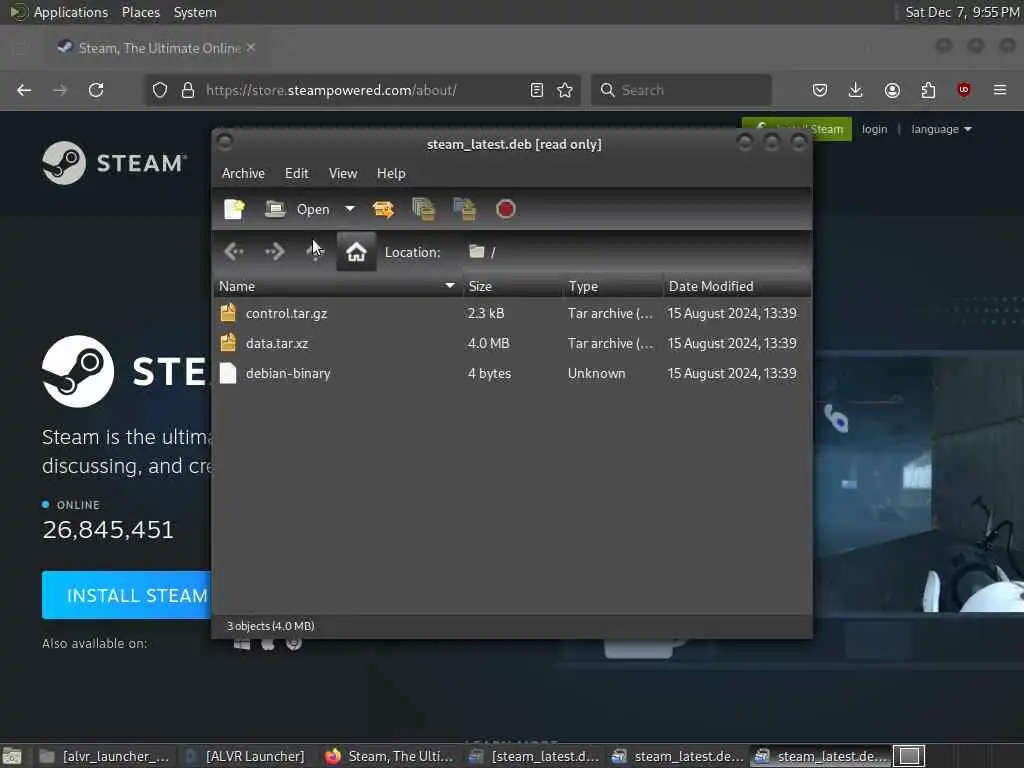Open the Places menu in top panel
The height and width of the screenshot is (768, 1024).
[x=141, y=12]
